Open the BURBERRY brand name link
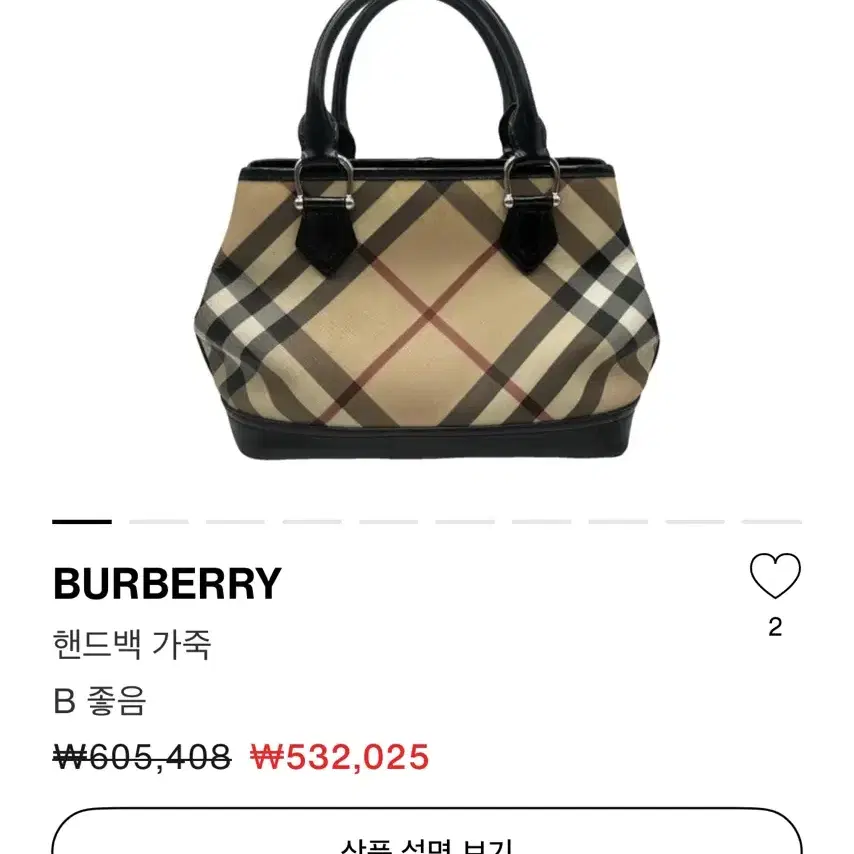This screenshot has height=854, width=854. [167, 583]
